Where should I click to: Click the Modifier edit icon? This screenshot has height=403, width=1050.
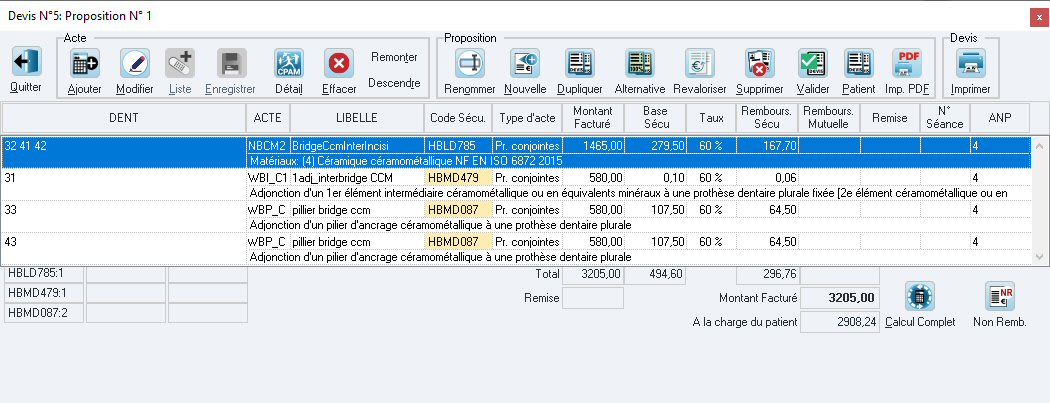tap(135, 65)
